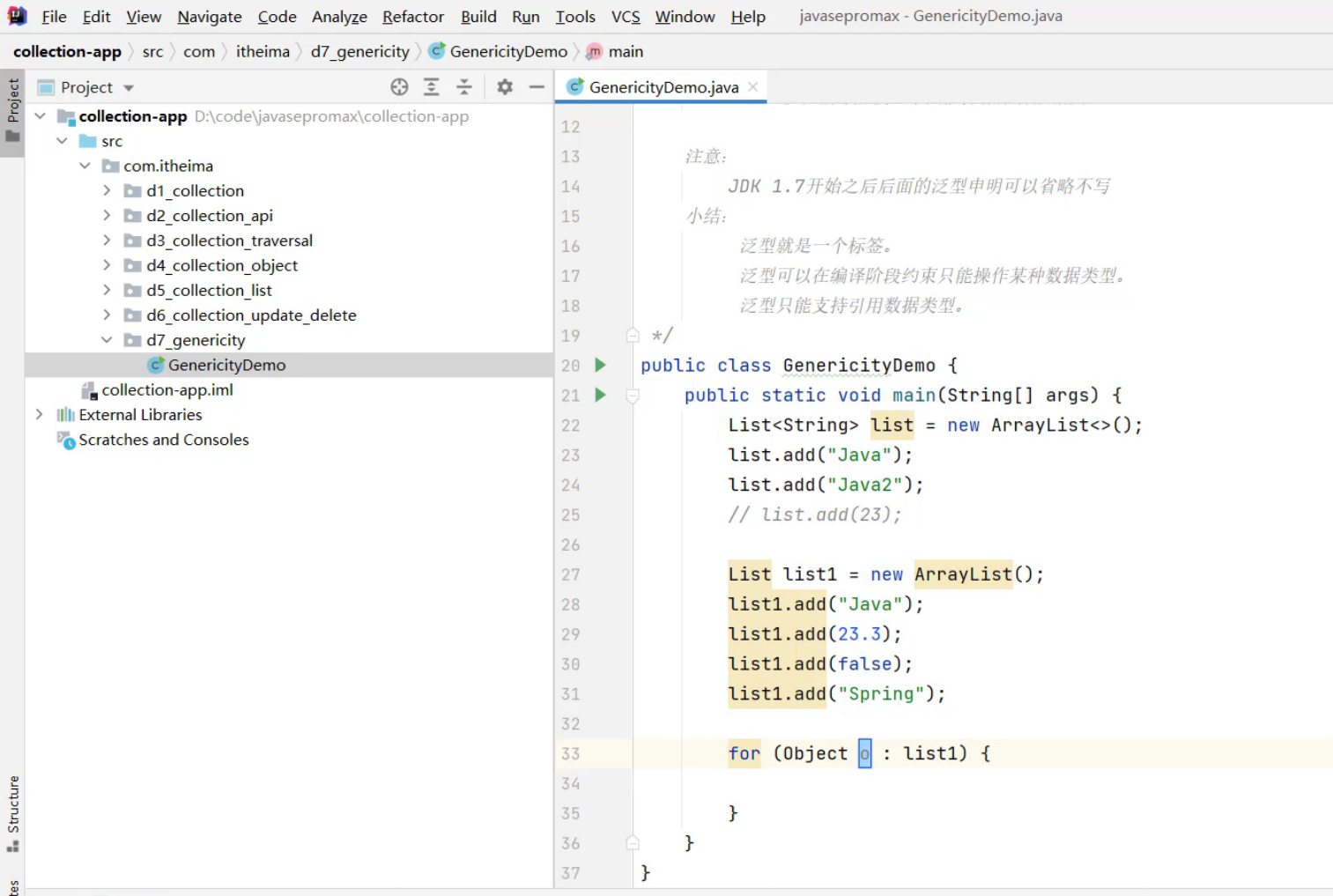
Task: Expand d5_collection_list package
Action: pyautogui.click(x=107, y=289)
